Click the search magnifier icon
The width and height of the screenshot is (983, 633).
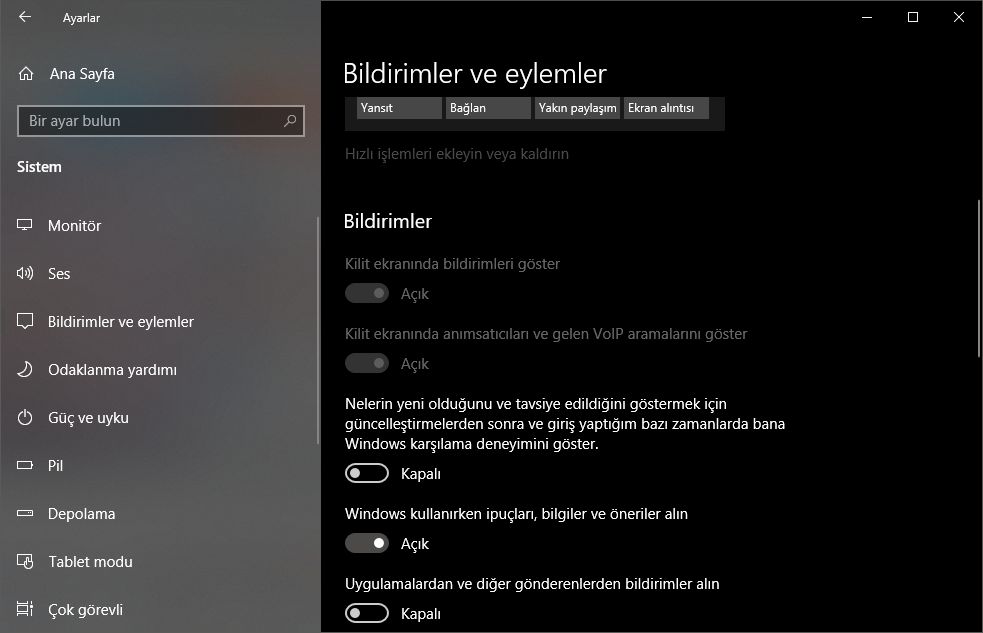coord(290,120)
